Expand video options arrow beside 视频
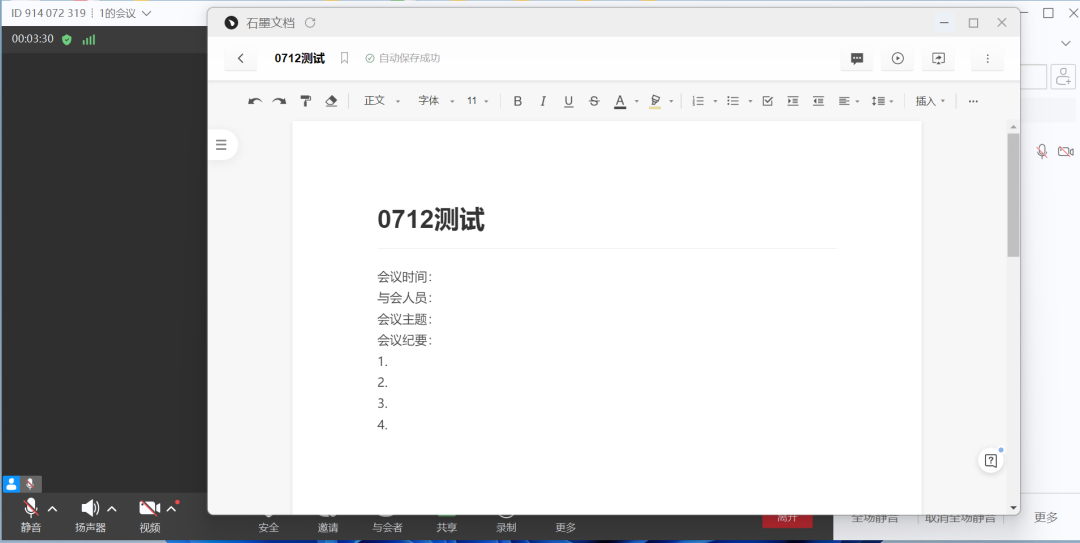Image resolution: width=1080 pixels, height=543 pixels. coord(172,509)
